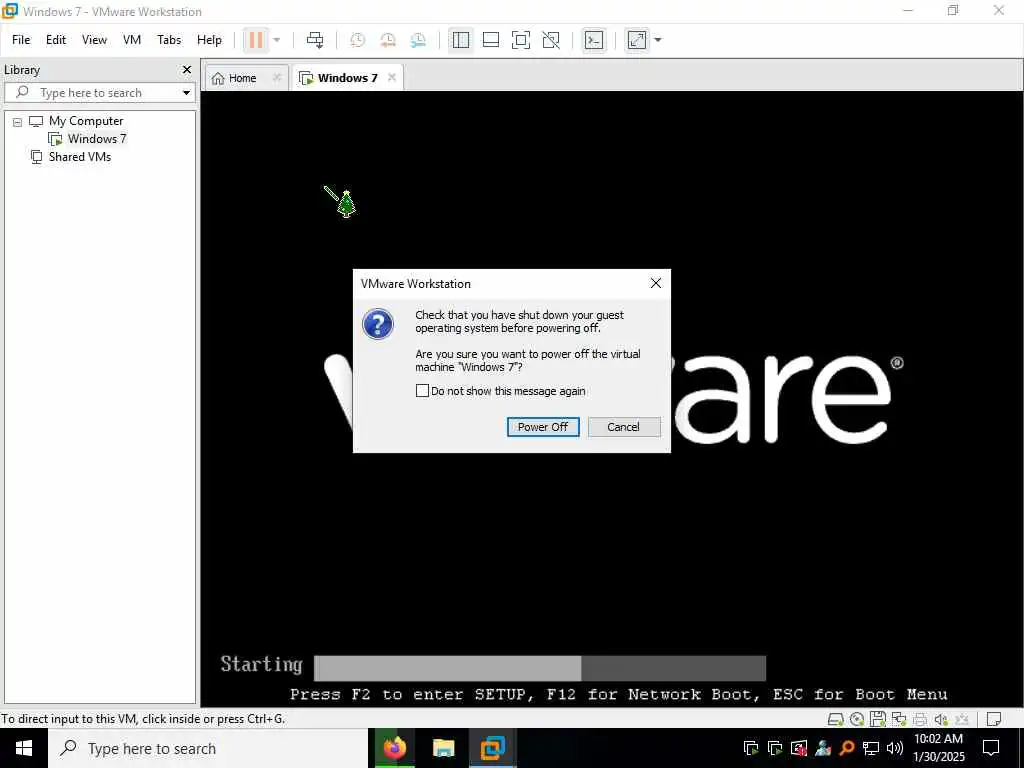1024x768 pixels.
Task: Open the Help menu
Action: (x=210, y=40)
